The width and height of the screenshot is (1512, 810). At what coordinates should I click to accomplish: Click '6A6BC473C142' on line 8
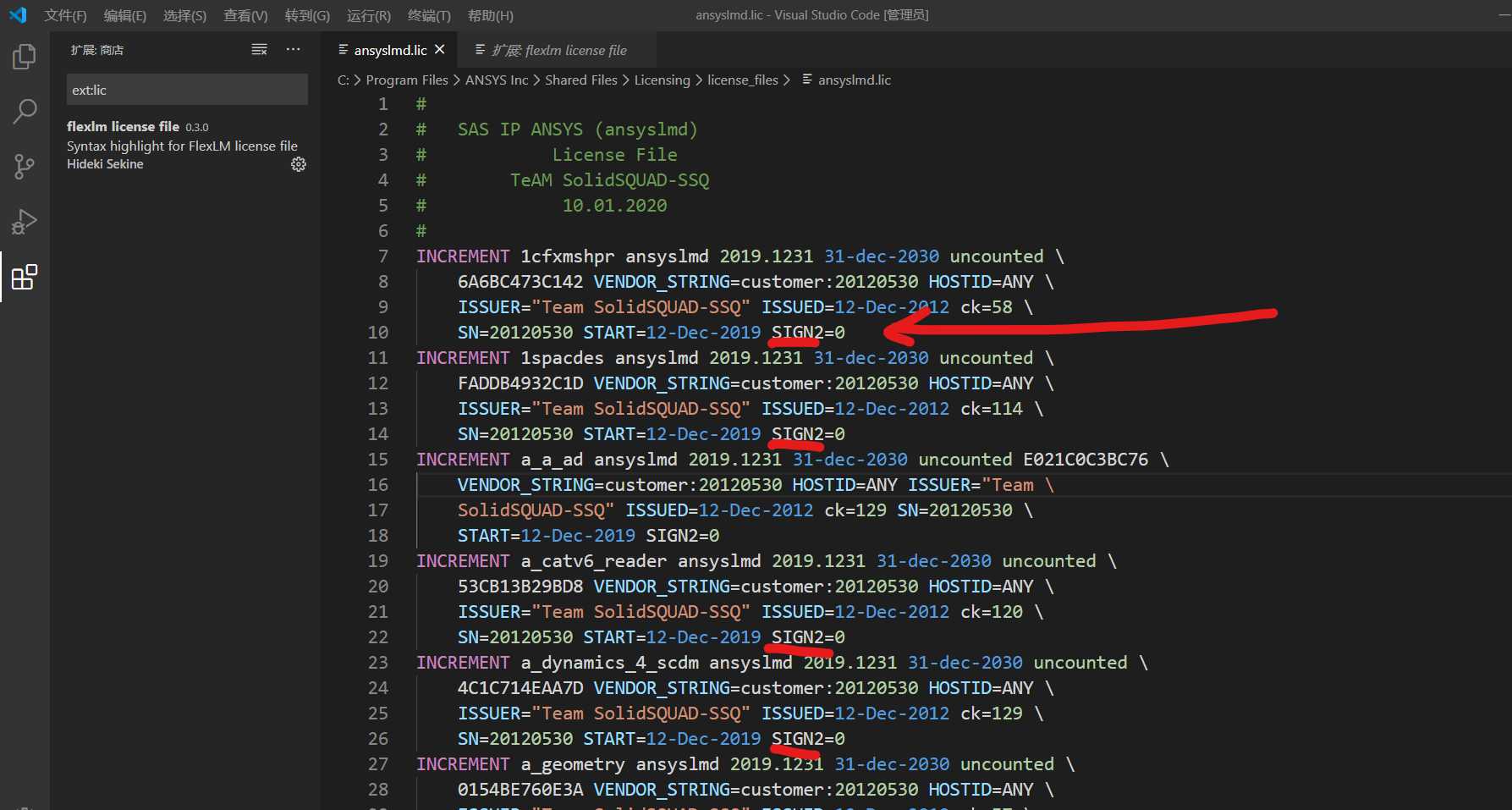coord(520,282)
